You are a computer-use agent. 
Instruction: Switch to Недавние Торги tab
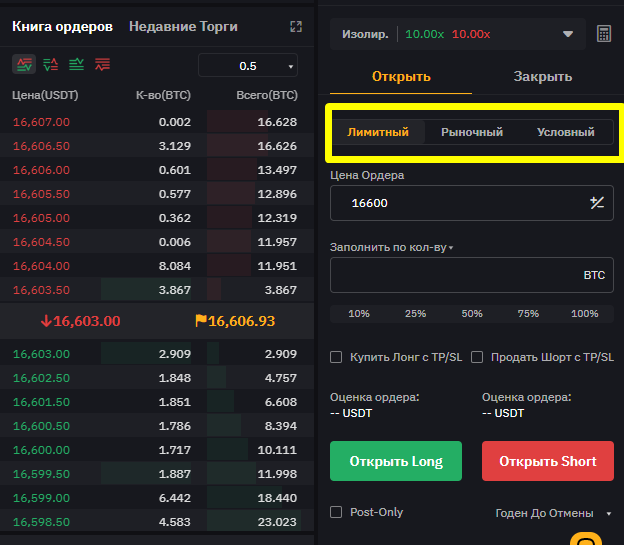[183, 27]
